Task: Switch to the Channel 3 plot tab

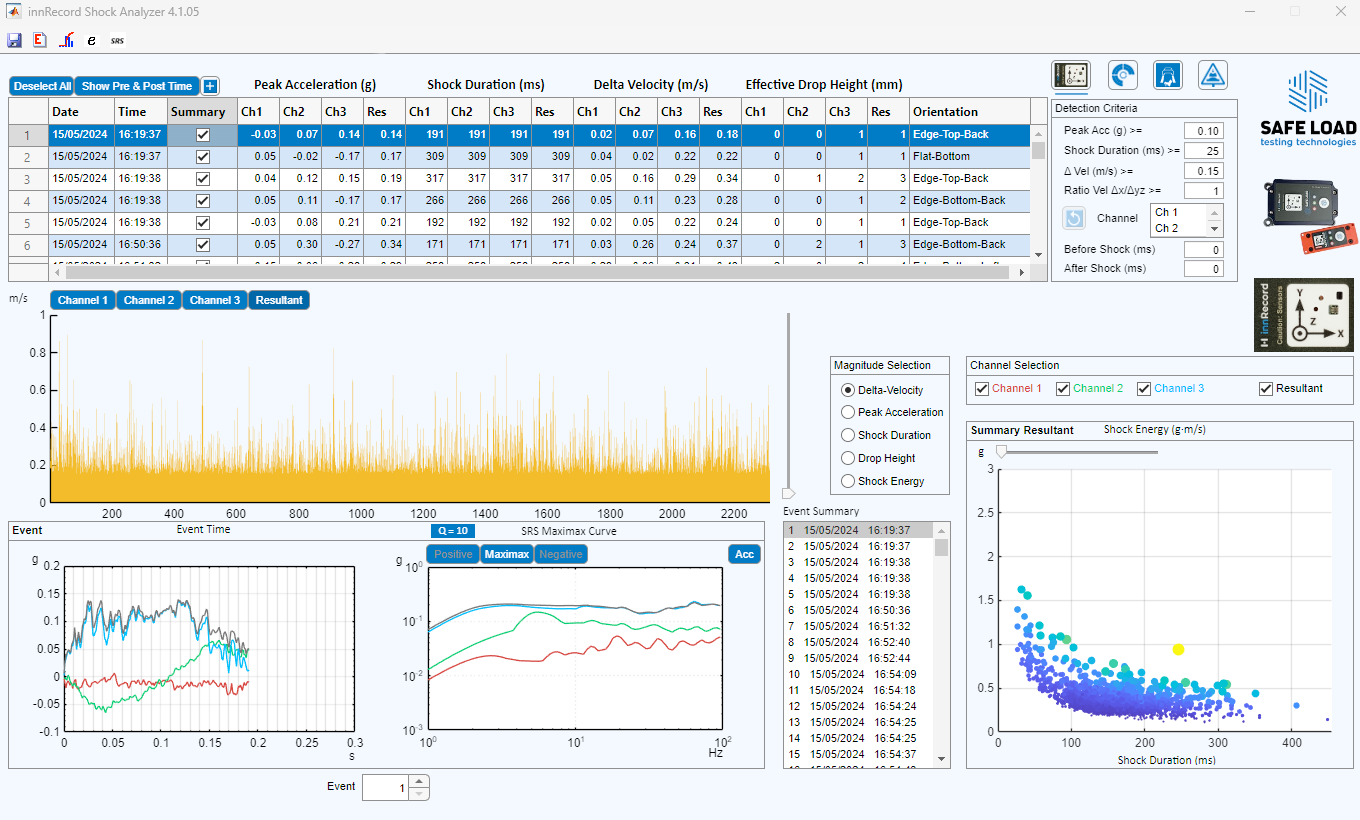Action: click(x=215, y=300)
